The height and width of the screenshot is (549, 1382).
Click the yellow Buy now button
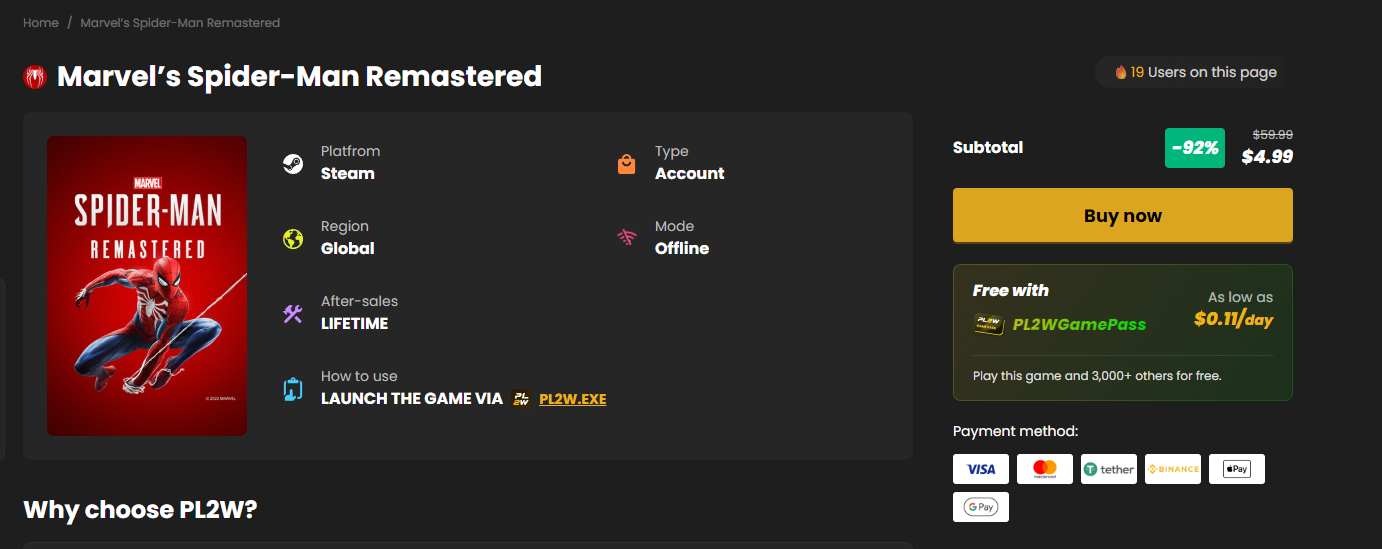click(x=1122, y=215)
